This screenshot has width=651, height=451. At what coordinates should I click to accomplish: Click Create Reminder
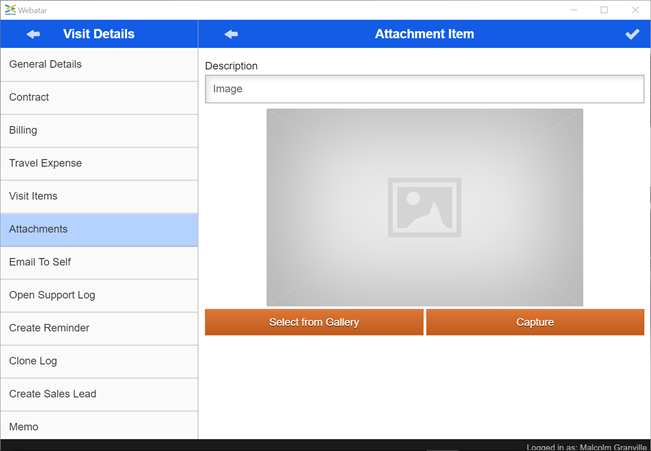point(99,329)
